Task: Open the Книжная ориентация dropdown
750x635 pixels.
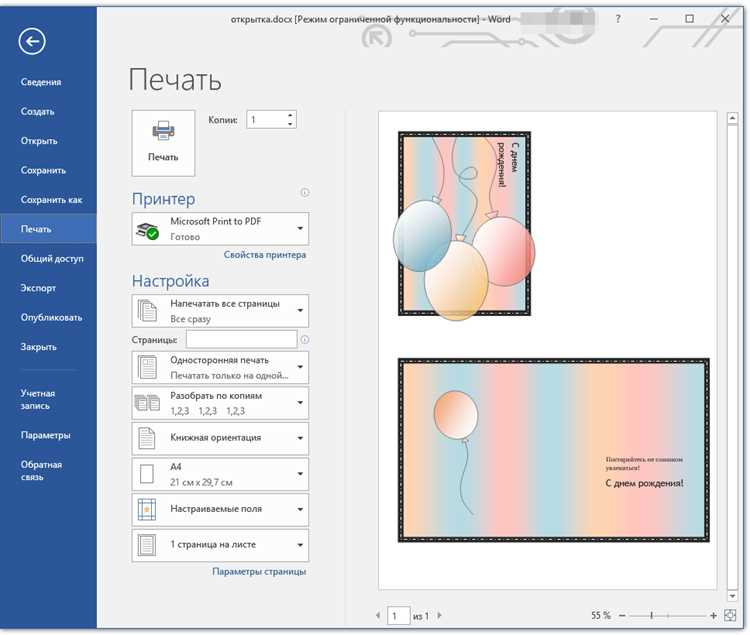Action: point(220,438)
